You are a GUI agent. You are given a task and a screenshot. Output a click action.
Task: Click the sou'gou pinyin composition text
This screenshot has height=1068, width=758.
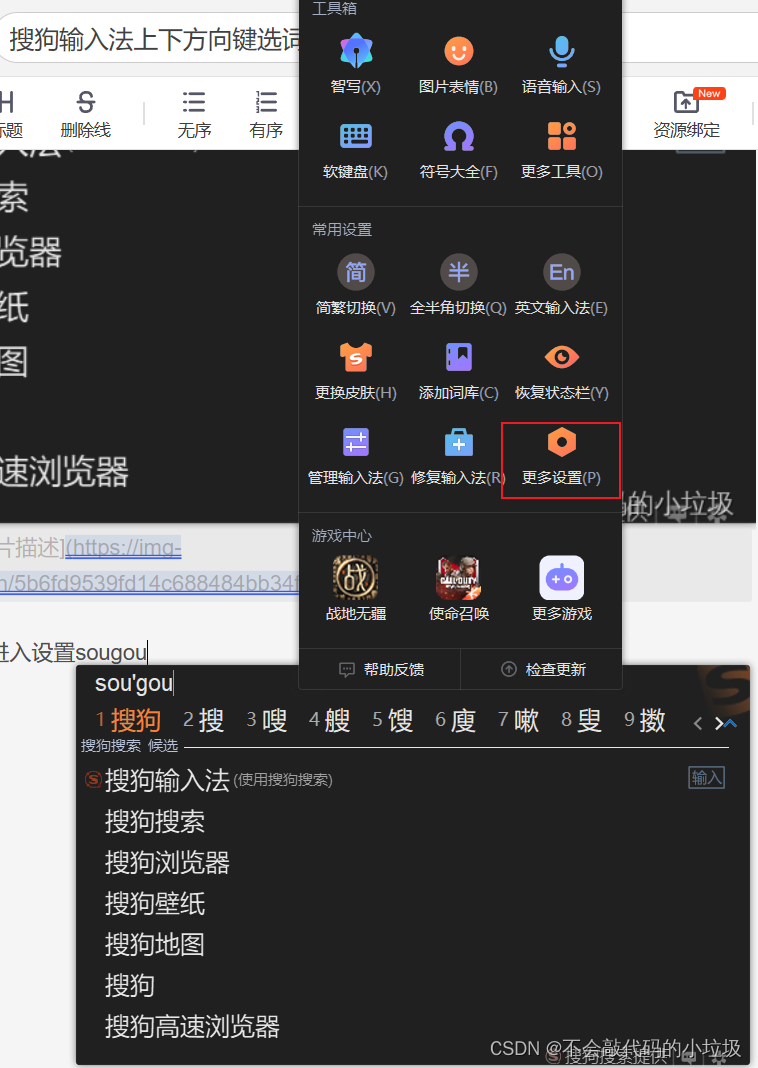point(134,682)
